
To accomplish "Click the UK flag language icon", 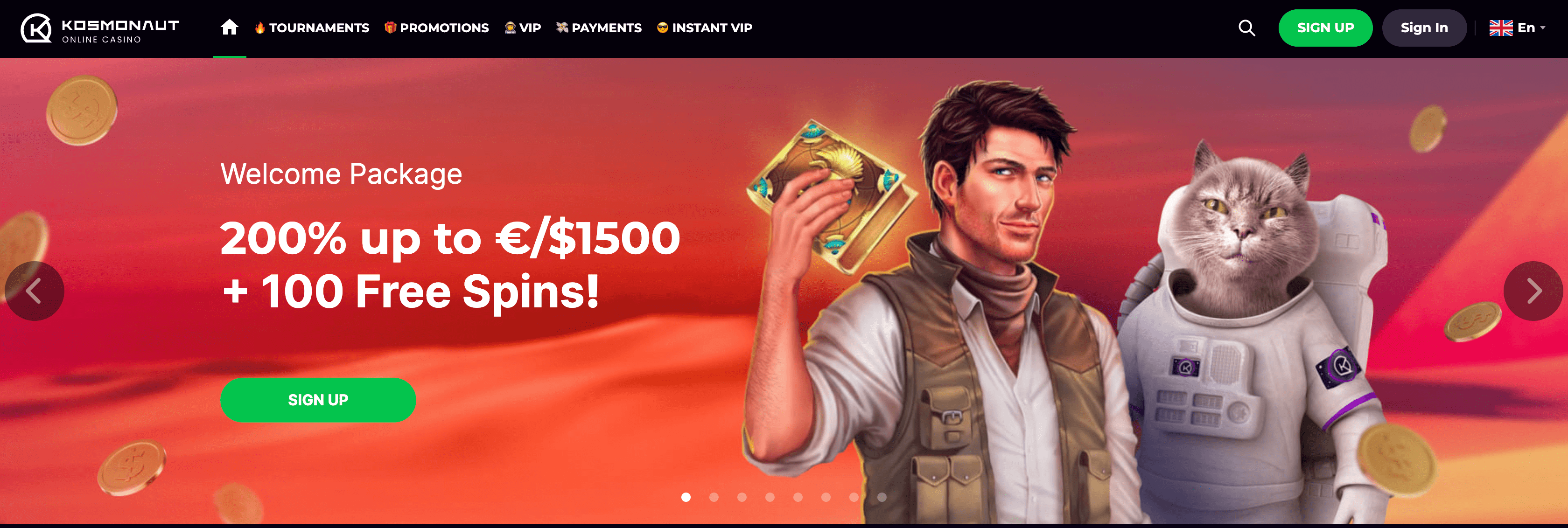I will (x=1500, y=28).
